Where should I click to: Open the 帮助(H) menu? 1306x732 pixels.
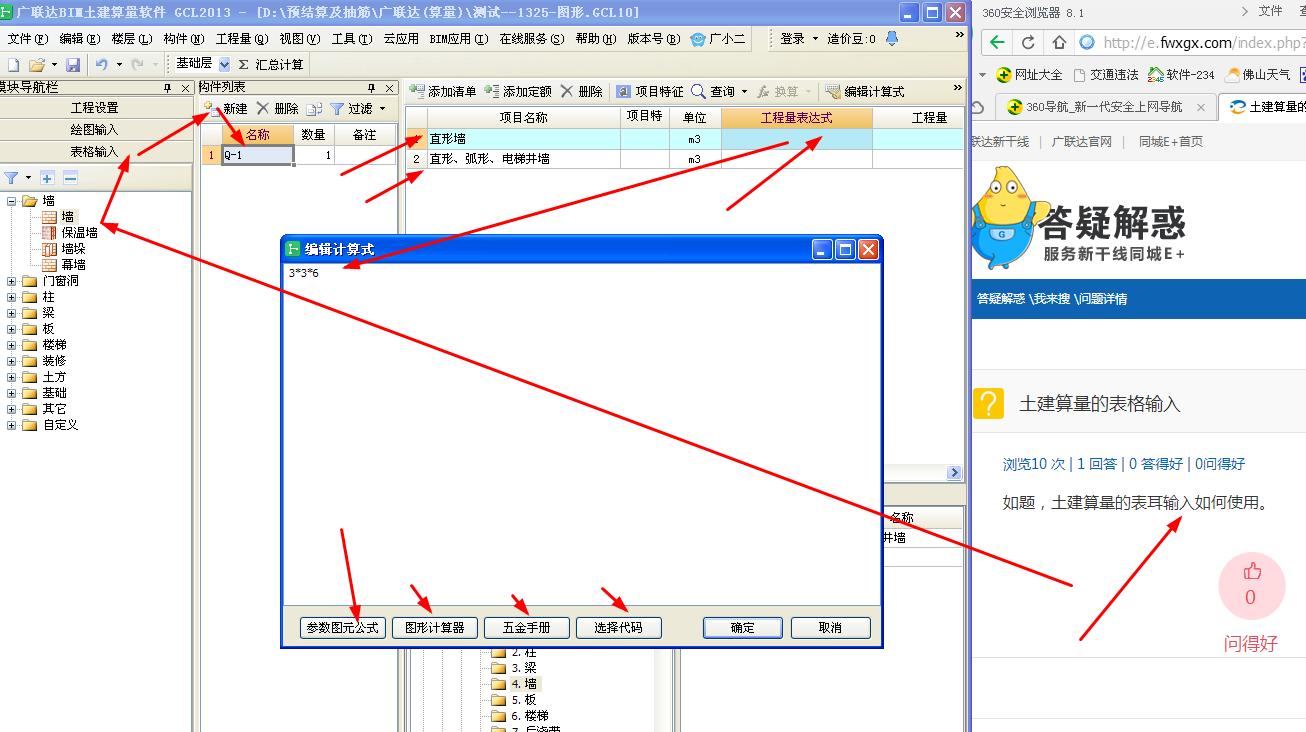(x=596, y=39)
